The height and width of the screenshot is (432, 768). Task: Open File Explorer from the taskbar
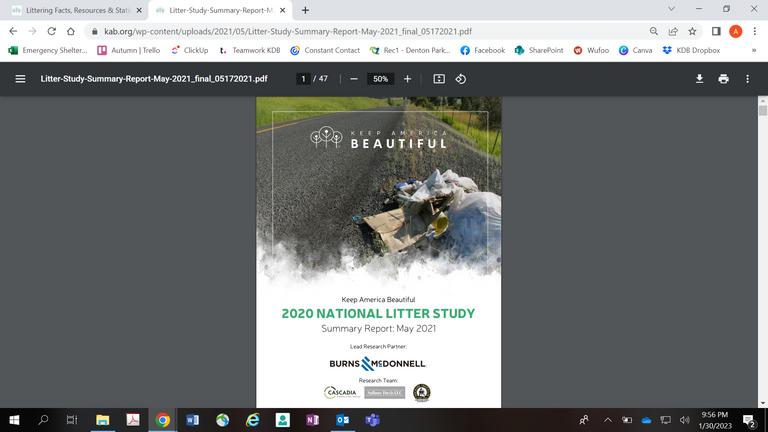pos(102,420)
